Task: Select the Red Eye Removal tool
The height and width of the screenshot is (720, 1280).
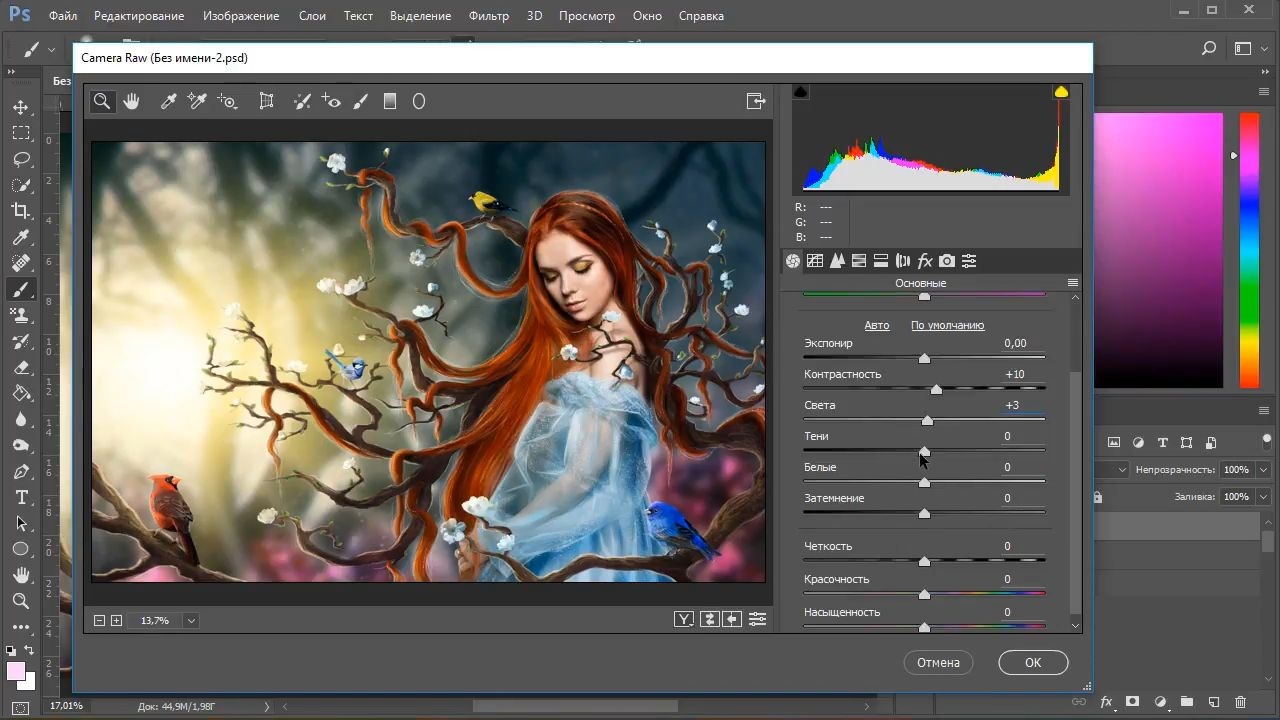Action: tap(331, 101)
